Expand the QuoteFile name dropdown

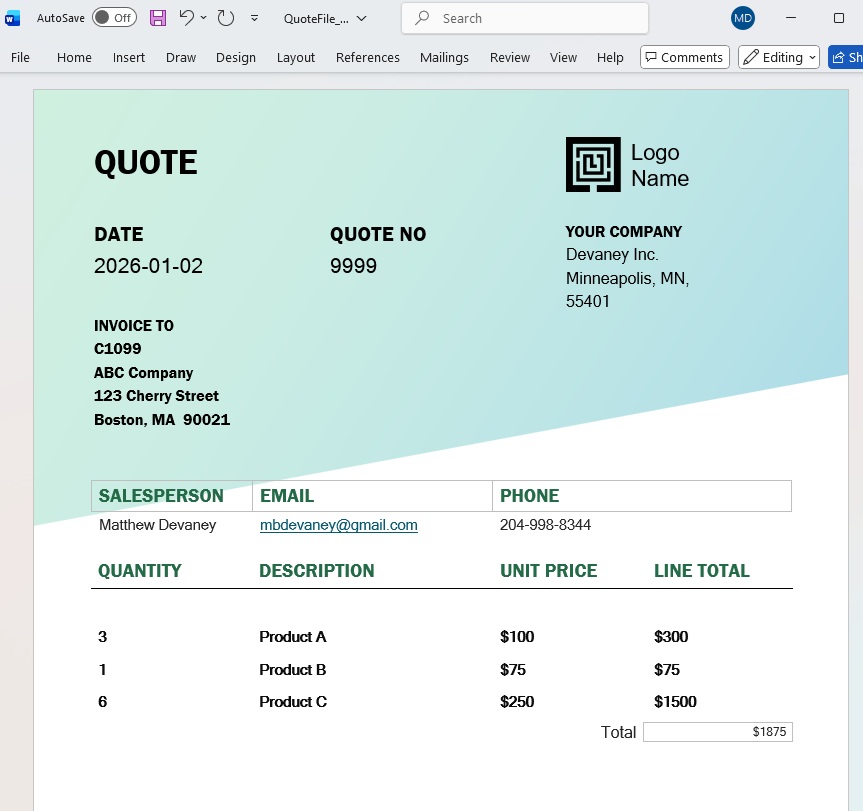[x=361, y=18]
